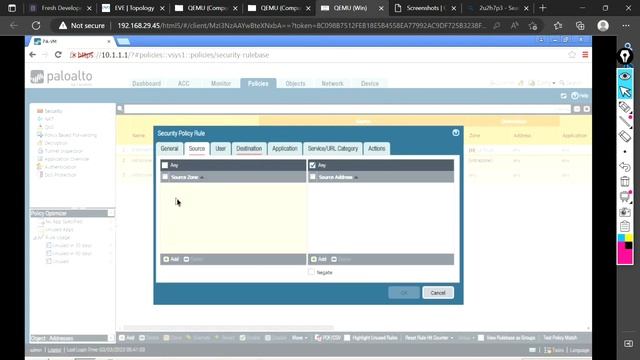Switch to the User tab
Screen dimensions: 640x360
pyautogui.click(x=220, y=149)
